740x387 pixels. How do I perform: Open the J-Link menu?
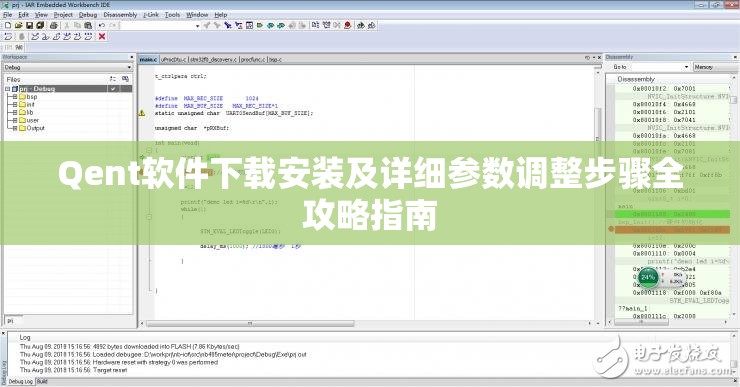[x=151, y=15]
